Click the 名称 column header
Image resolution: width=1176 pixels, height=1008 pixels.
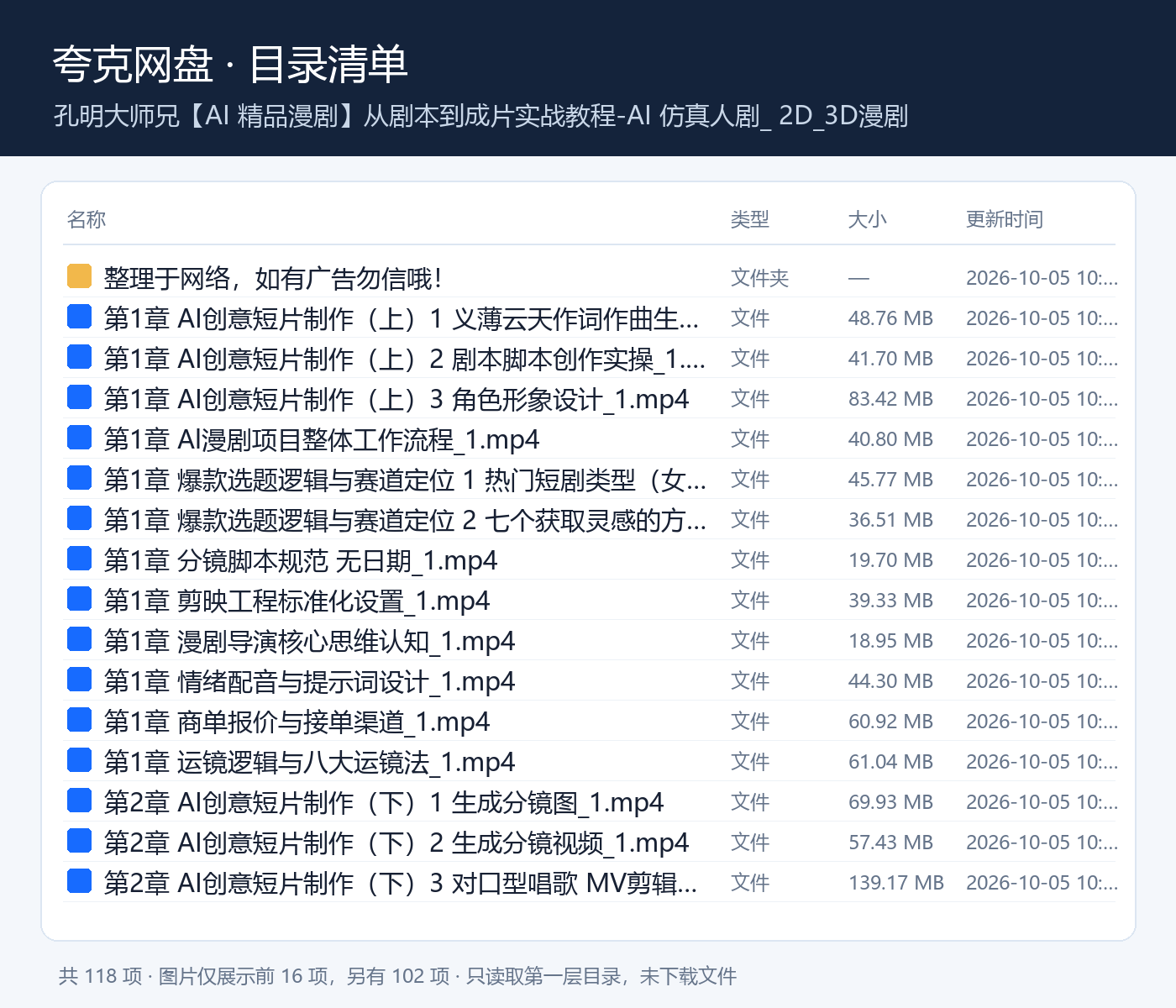click(87, 219)
